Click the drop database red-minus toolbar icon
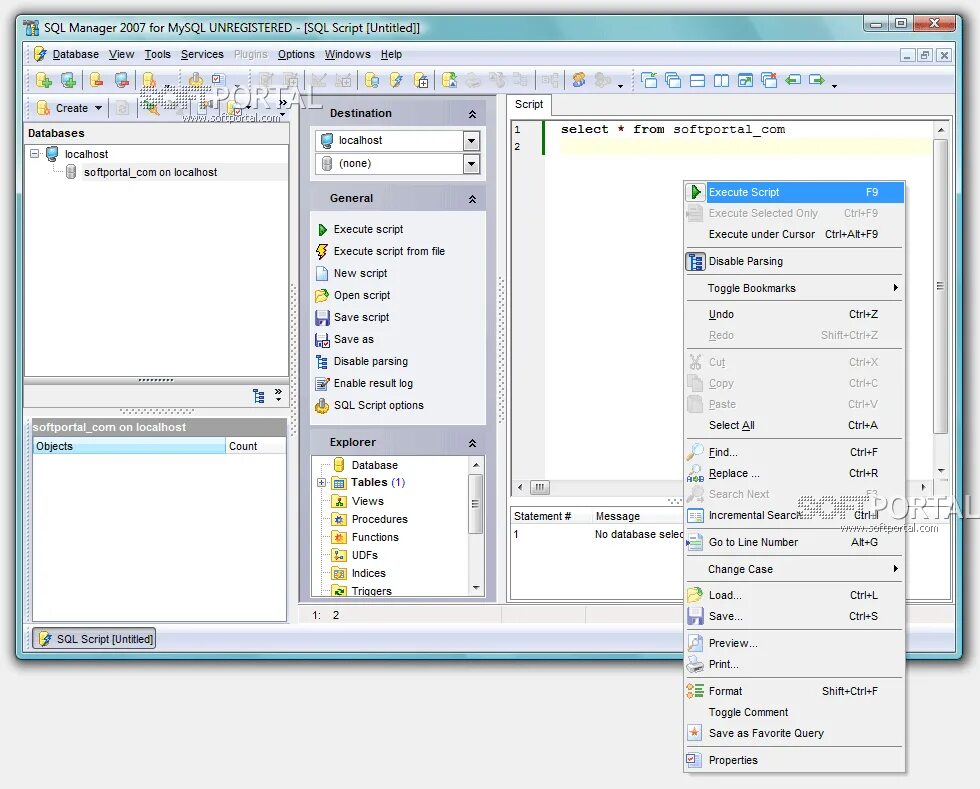This screenshot has width=980, height=789. tap(96, 80)
